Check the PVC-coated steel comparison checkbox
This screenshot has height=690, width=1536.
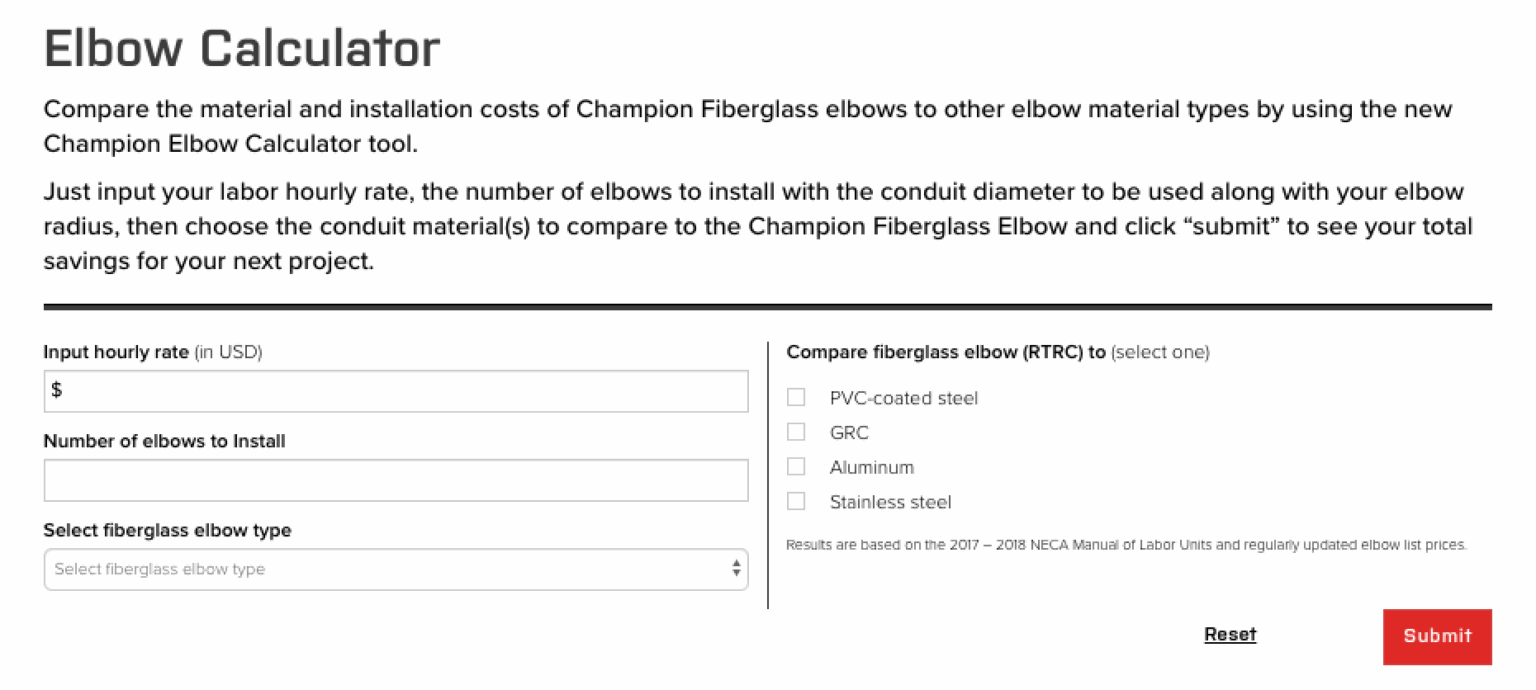pos(796,397)
